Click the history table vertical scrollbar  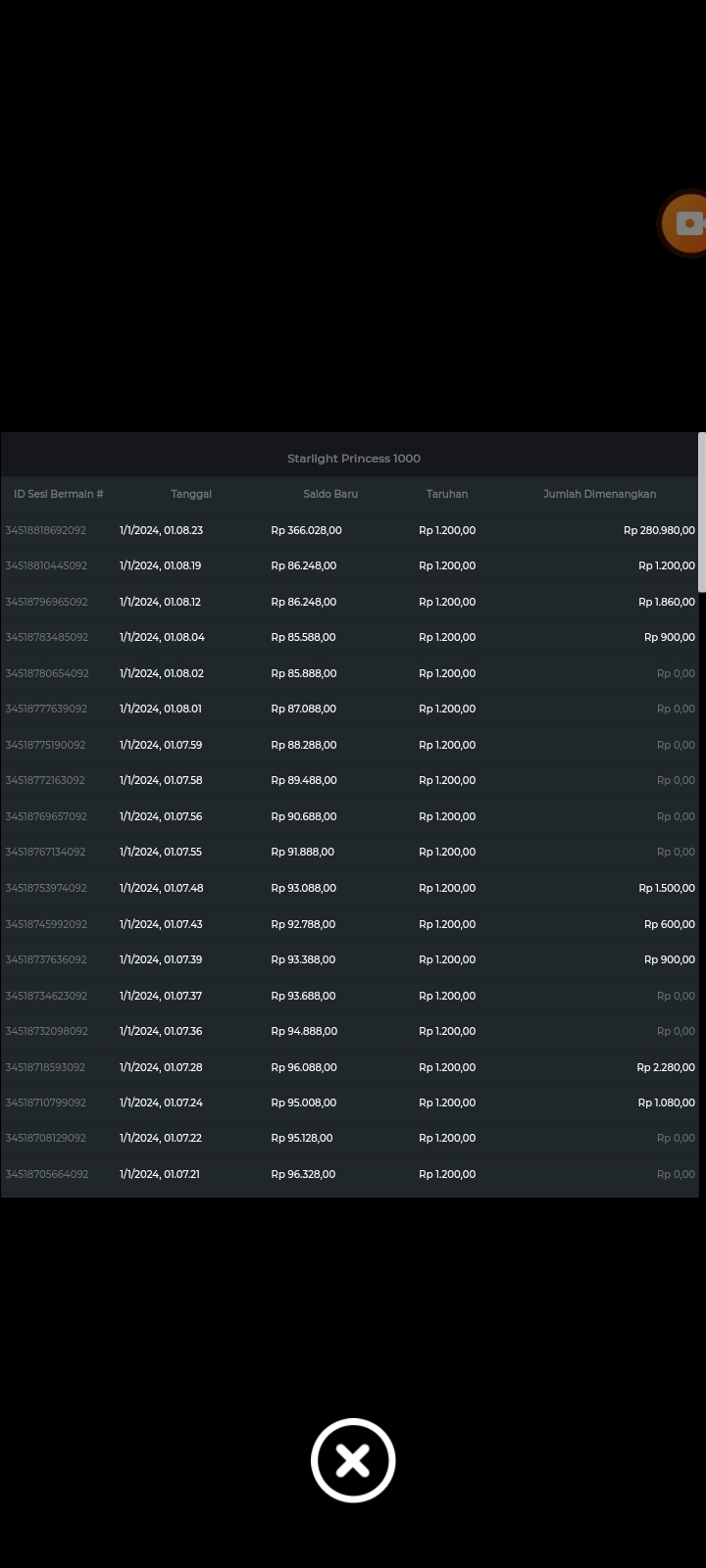[701, 513]
